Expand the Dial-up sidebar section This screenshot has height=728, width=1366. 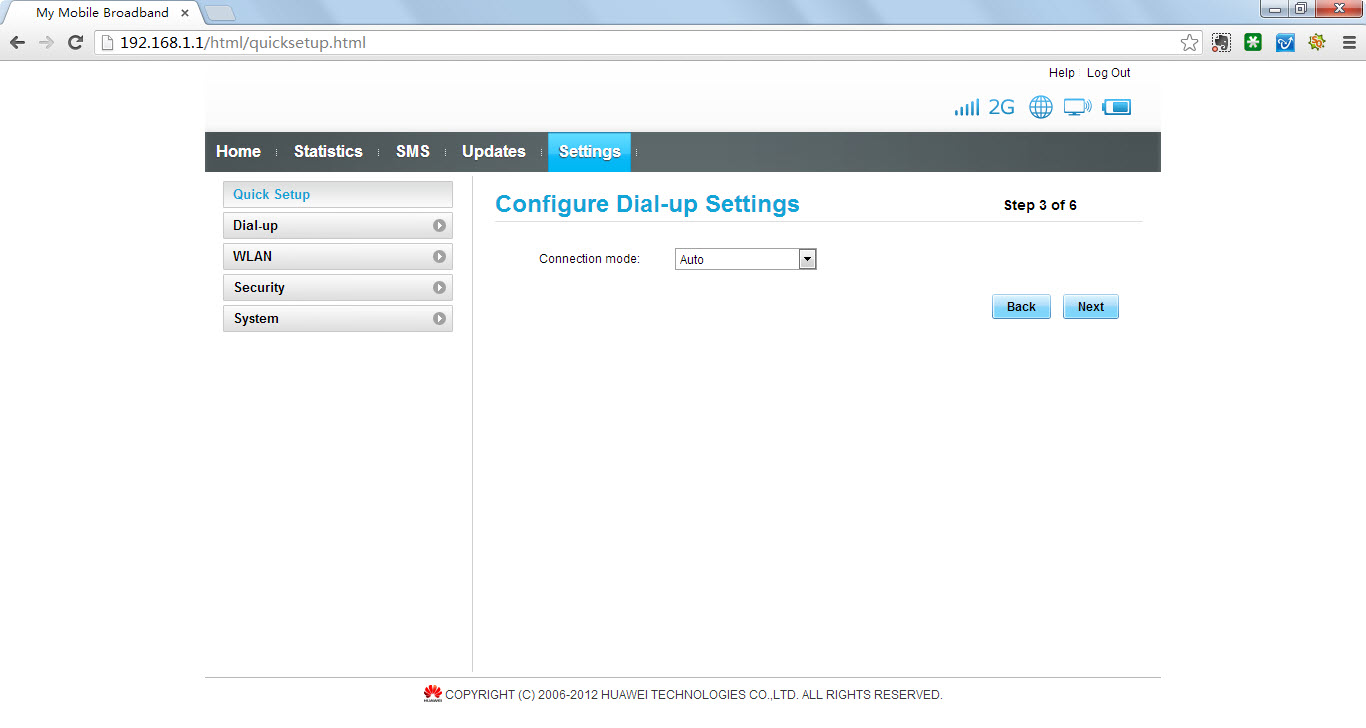(x=338, y=226)
